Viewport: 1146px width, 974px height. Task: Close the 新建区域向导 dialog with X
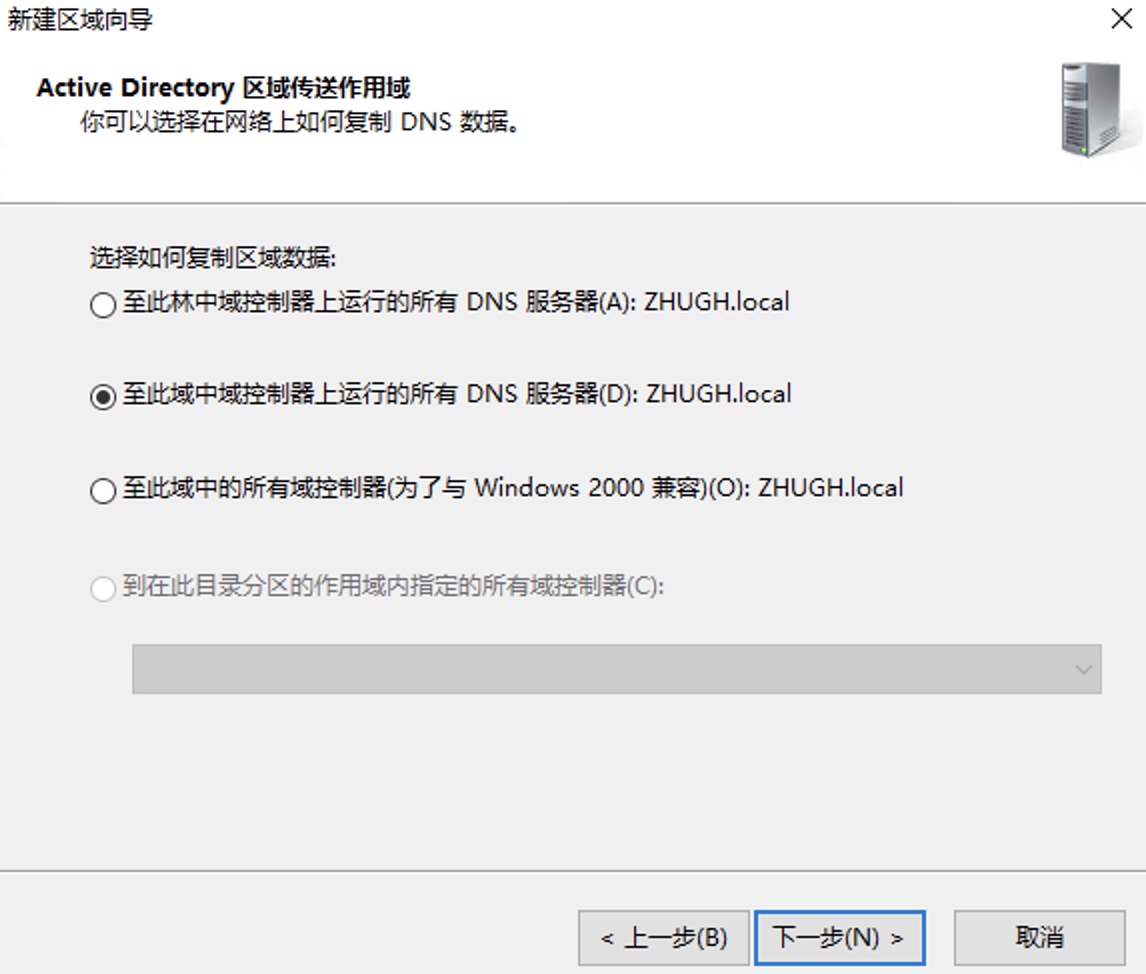tap(1121, 19)
